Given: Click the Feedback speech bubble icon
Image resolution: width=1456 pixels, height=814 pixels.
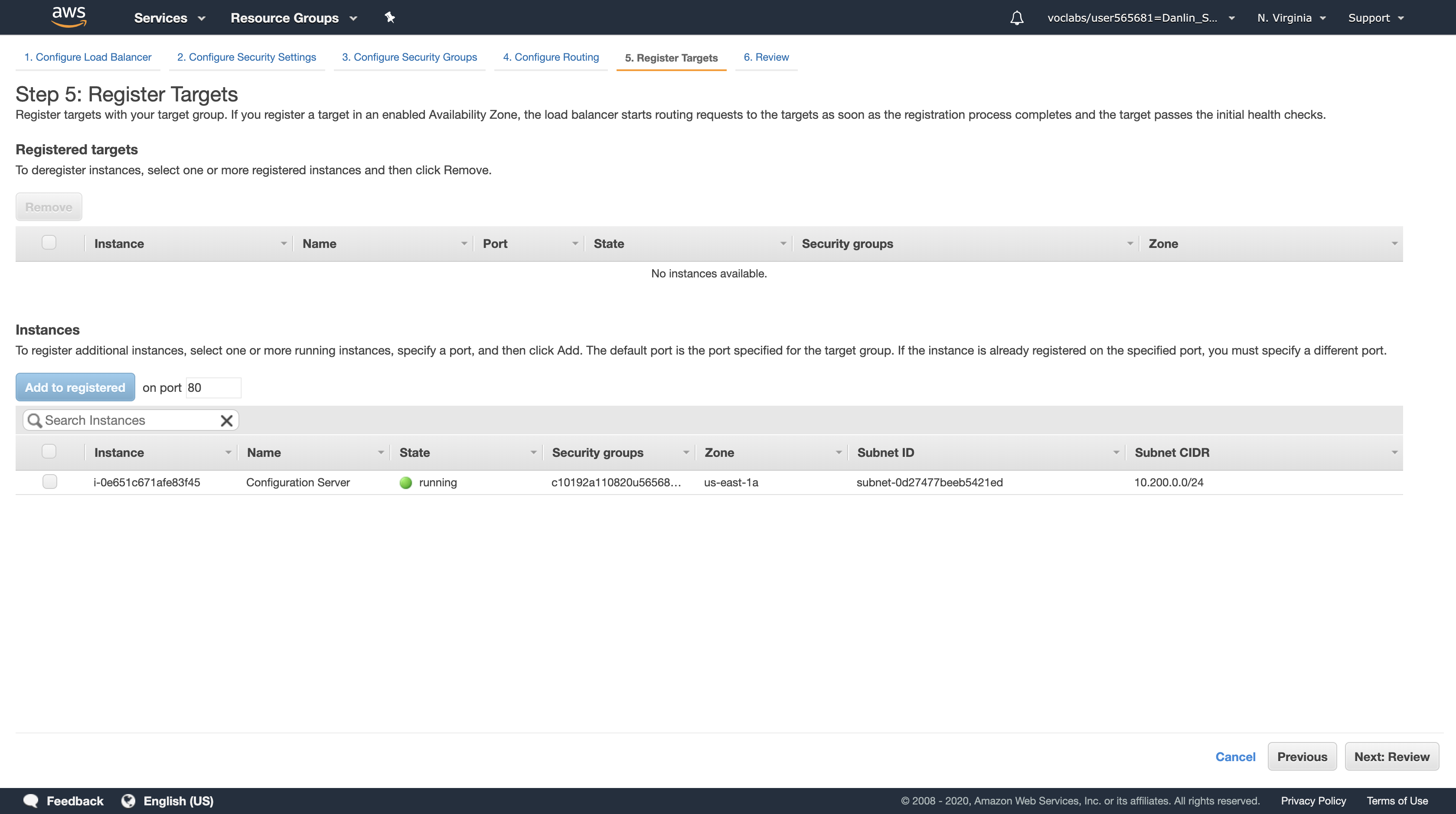Looking at the screenshot, I should tap(30, 801).
